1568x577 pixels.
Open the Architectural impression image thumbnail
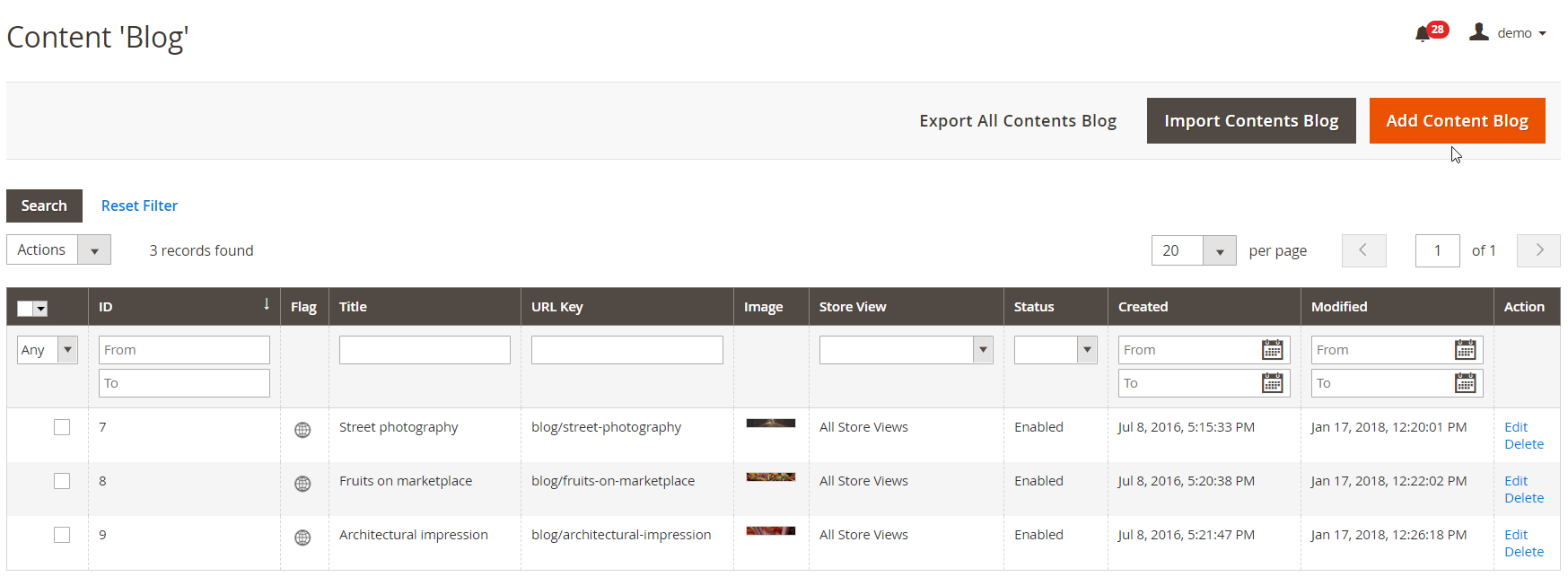point(771,531)
